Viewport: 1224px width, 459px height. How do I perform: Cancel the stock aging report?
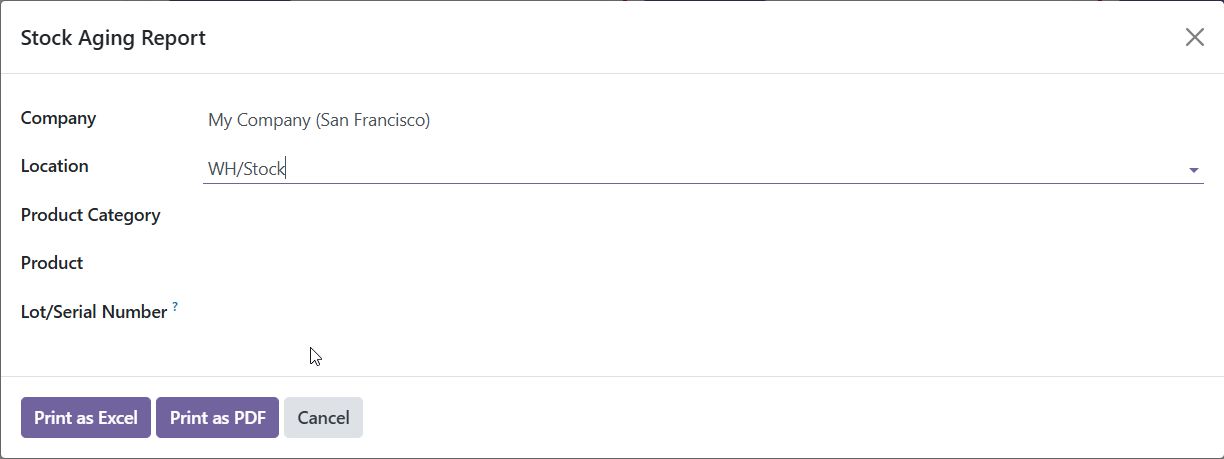pyautogui.click(x=323, y=418)
